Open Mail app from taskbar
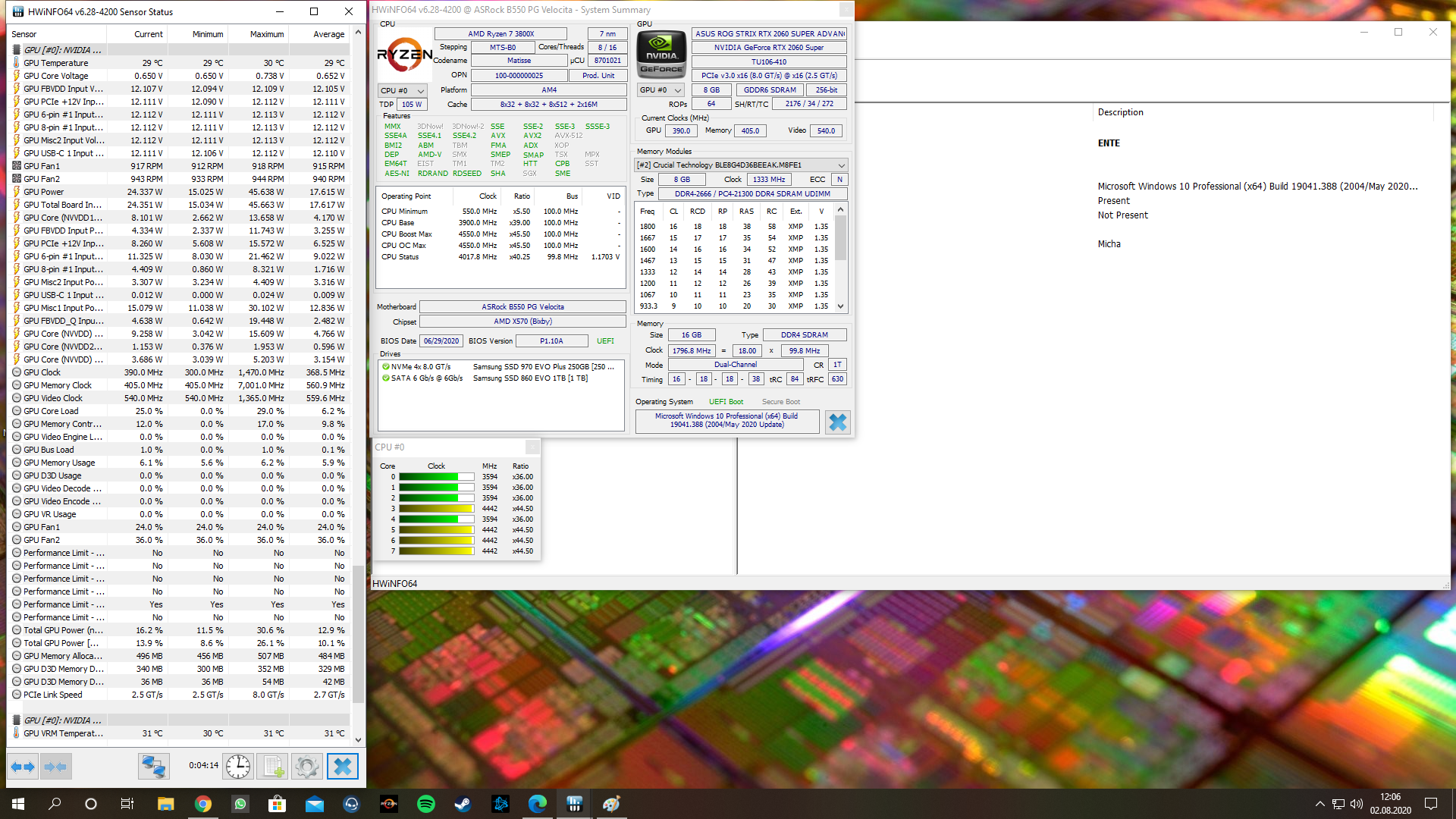The image size is (1456, 819). click(x=315, y=804)
